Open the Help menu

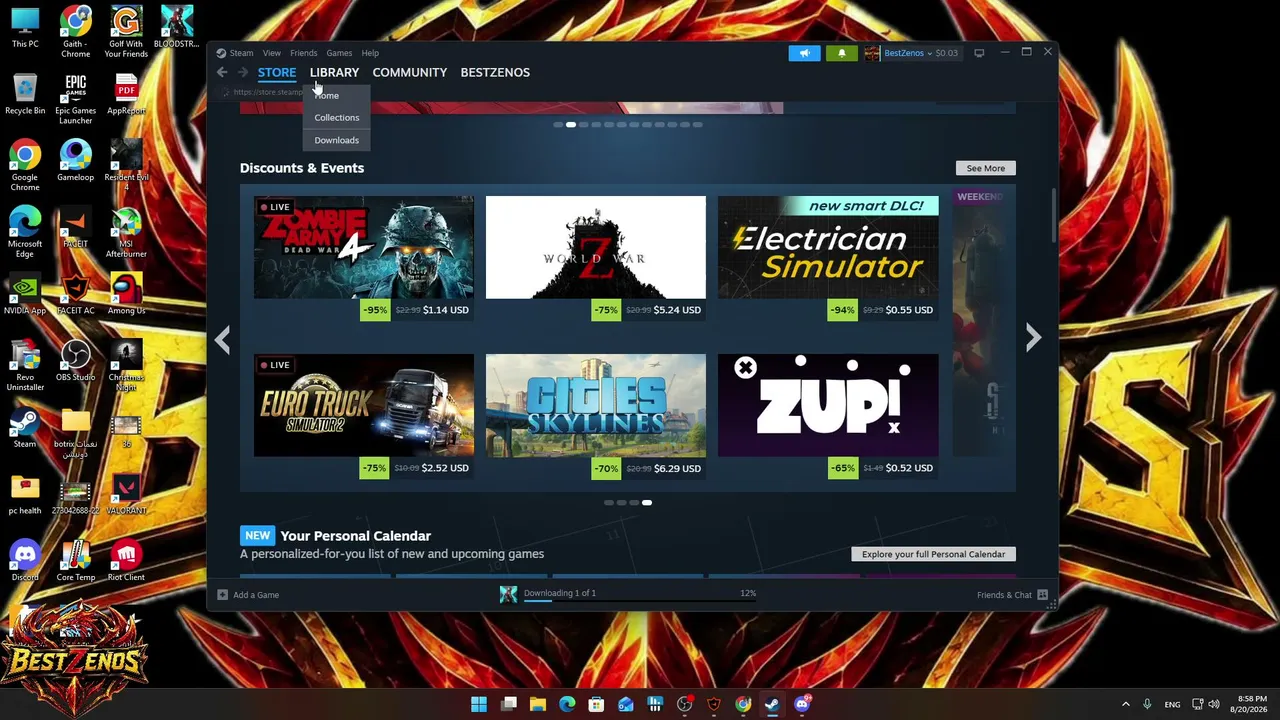pos(370,53)
